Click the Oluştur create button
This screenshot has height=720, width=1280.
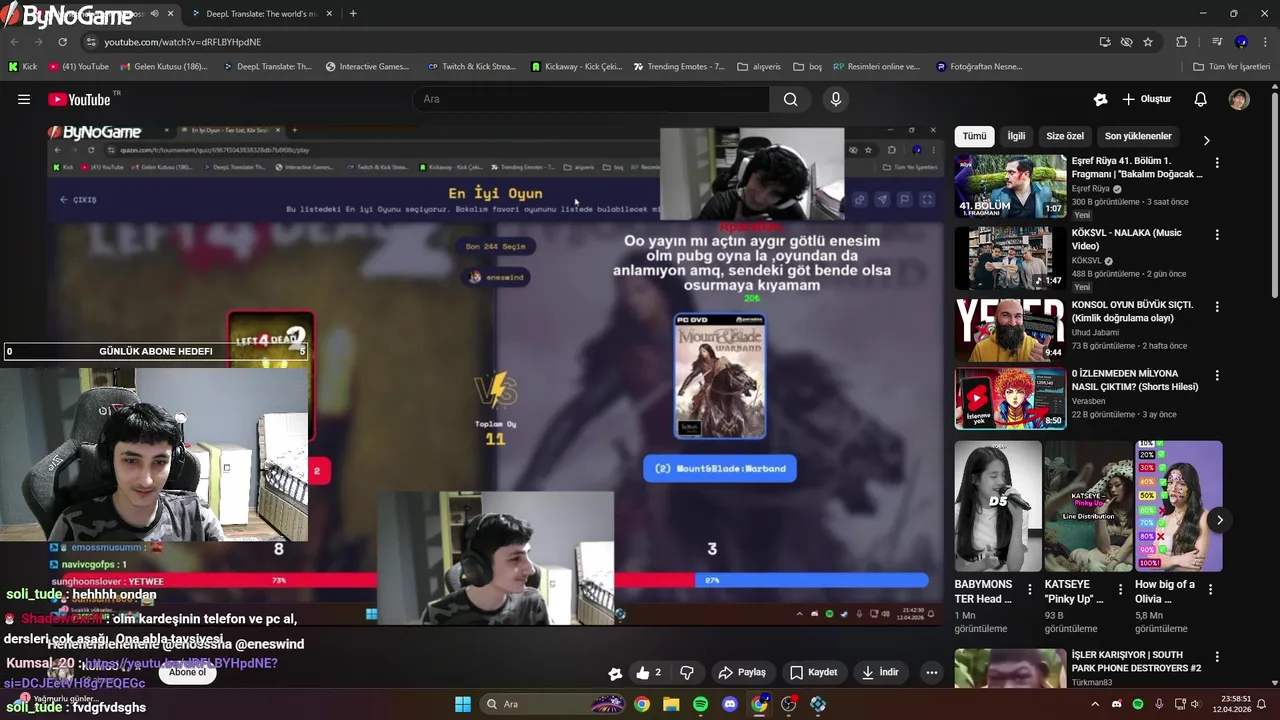coord(1146,99)
